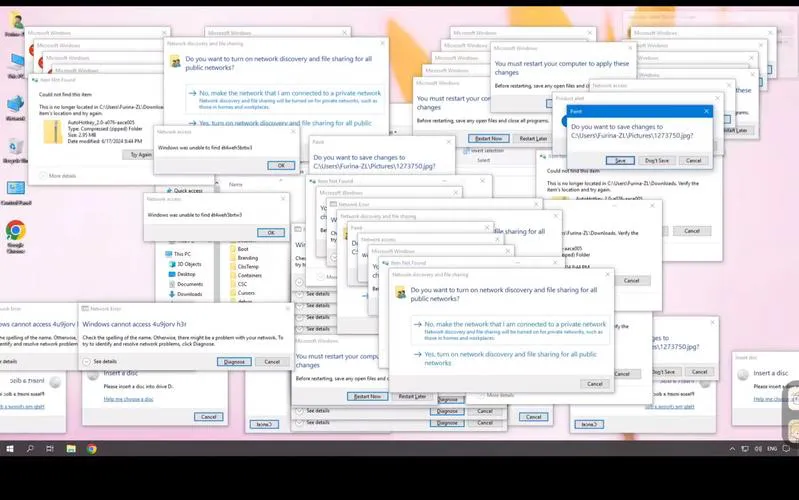The width and height of the screenshot is (799, 500).
Task: Click Restart Now beside the active Paint dialog
Action: pyautogui.click(x=488, y=139)
